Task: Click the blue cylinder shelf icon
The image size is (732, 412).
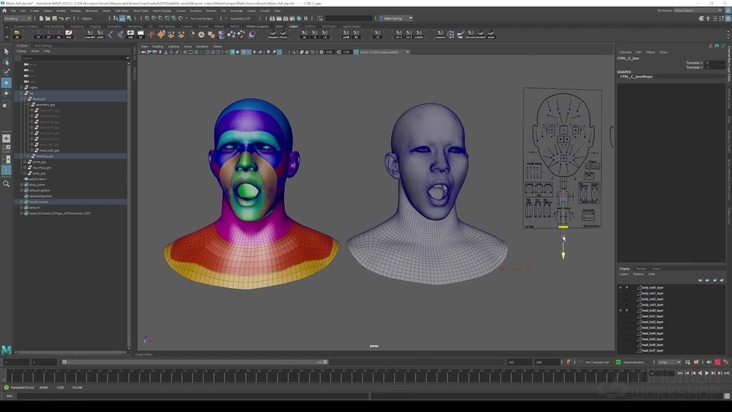Action: point(221,35)
